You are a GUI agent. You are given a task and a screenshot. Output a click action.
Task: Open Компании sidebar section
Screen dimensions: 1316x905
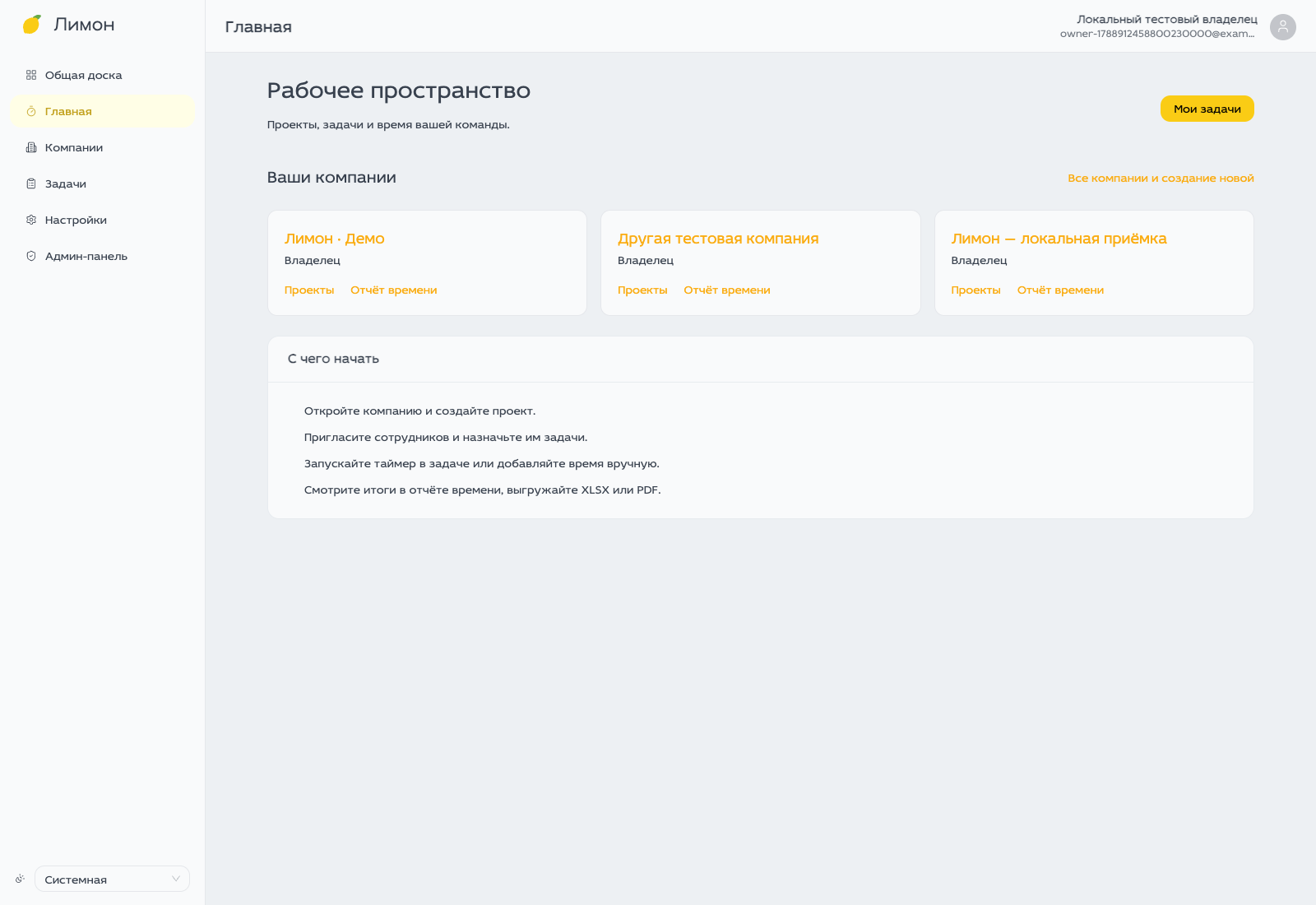click(102, 147)
